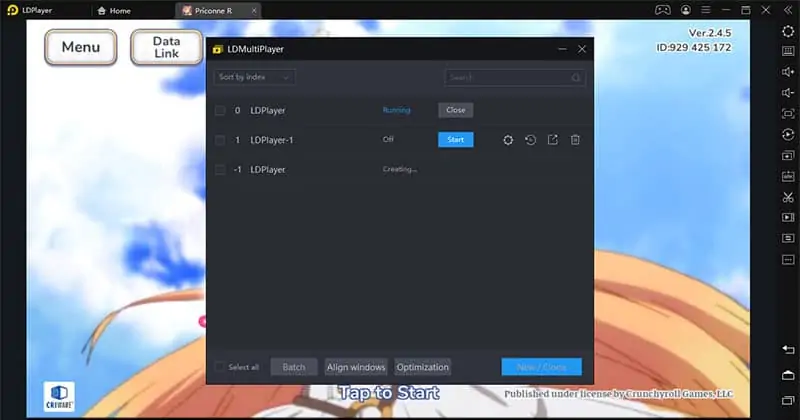The image size is (800, 420).
Task: Click create-shortcut icon for LDPlayer-1
Action: [x=553, y=140]
